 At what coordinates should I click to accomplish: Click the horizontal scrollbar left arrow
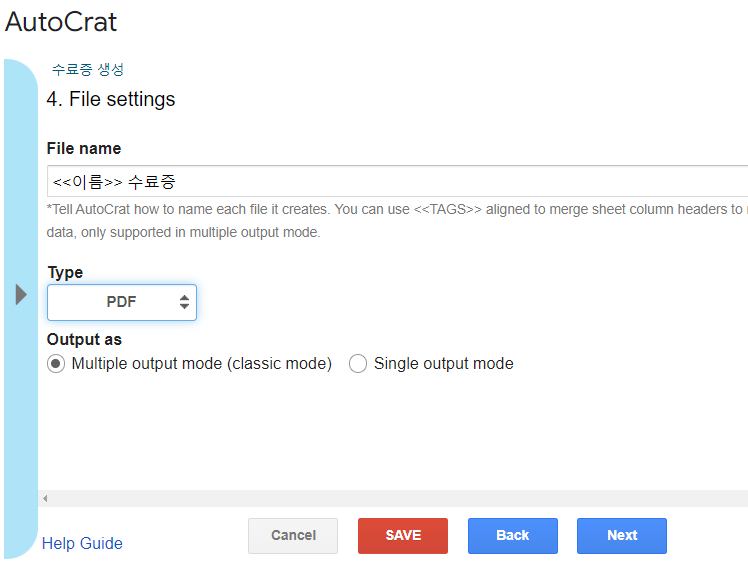coord(45,498)
